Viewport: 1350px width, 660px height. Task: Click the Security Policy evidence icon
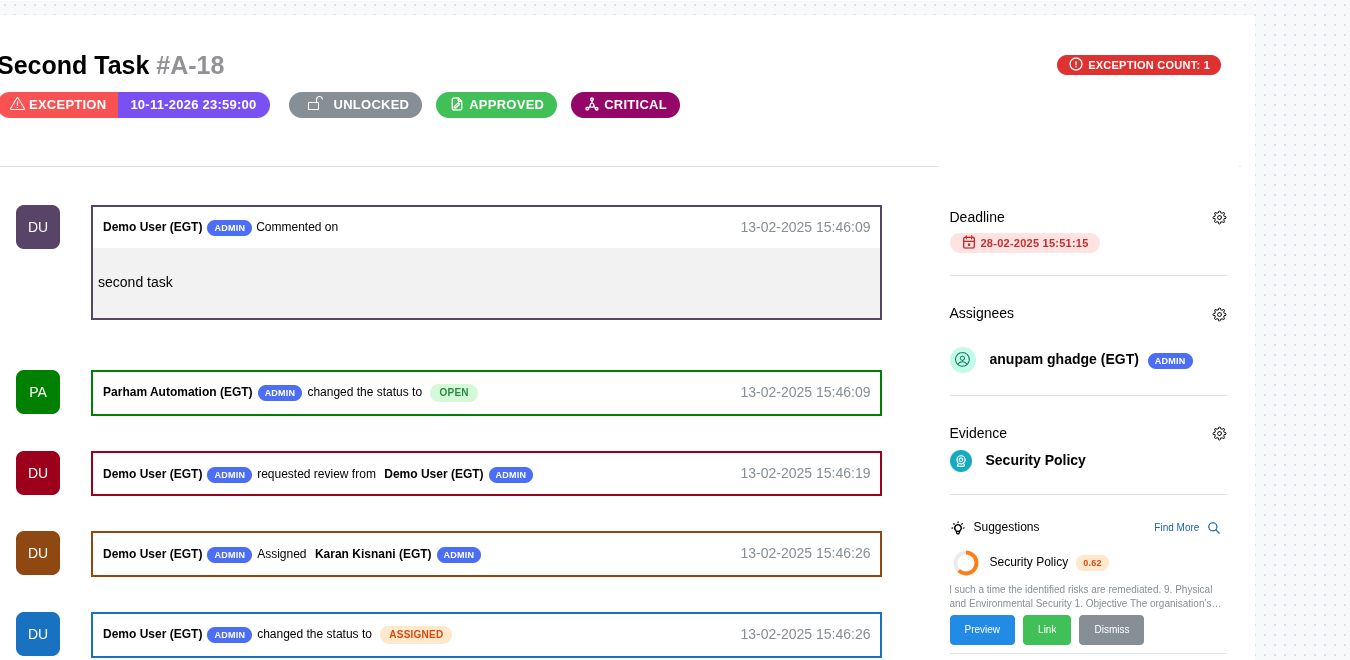click(961, 461)
